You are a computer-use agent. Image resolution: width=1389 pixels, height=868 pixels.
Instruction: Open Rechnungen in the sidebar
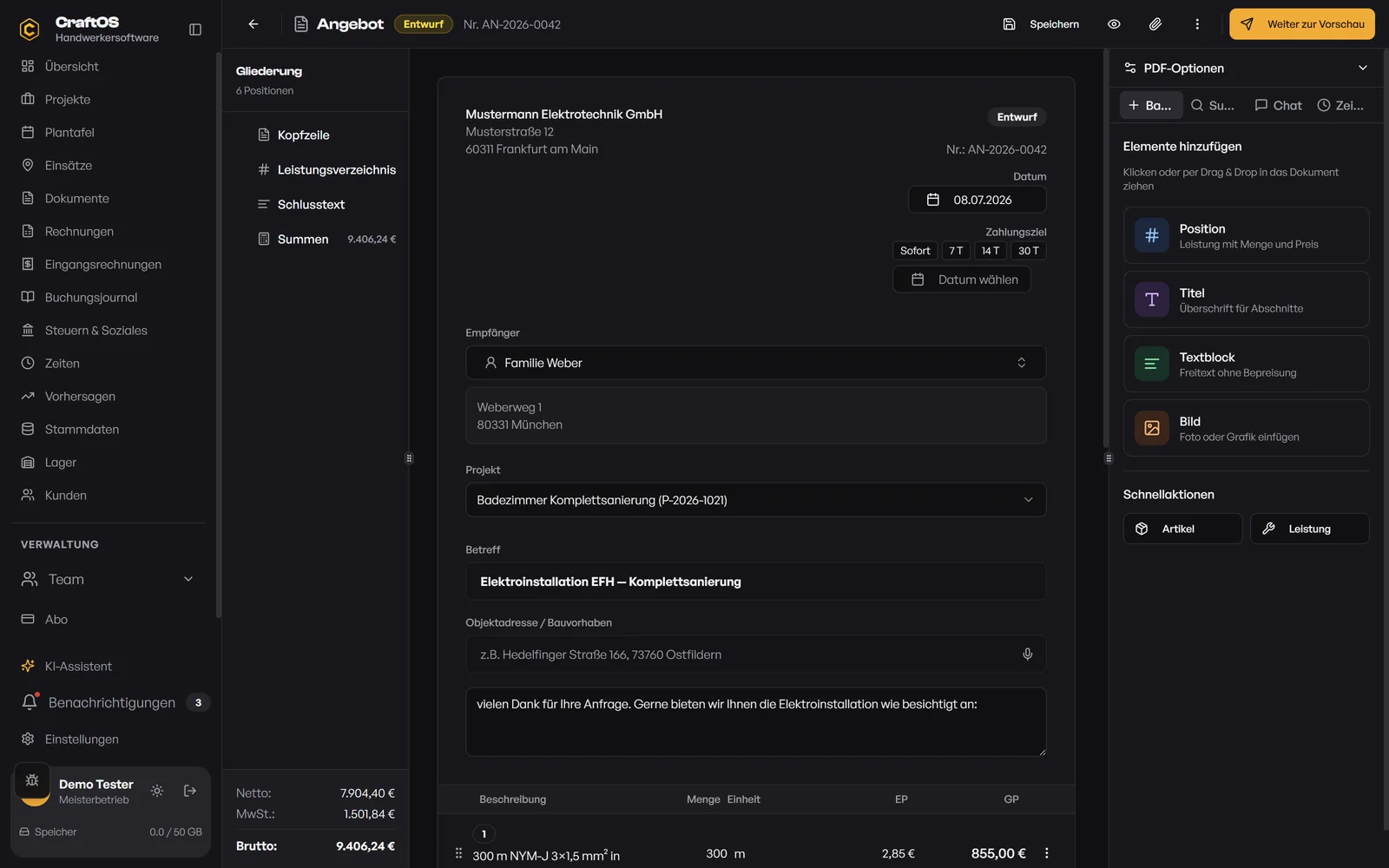click(109, 231)
